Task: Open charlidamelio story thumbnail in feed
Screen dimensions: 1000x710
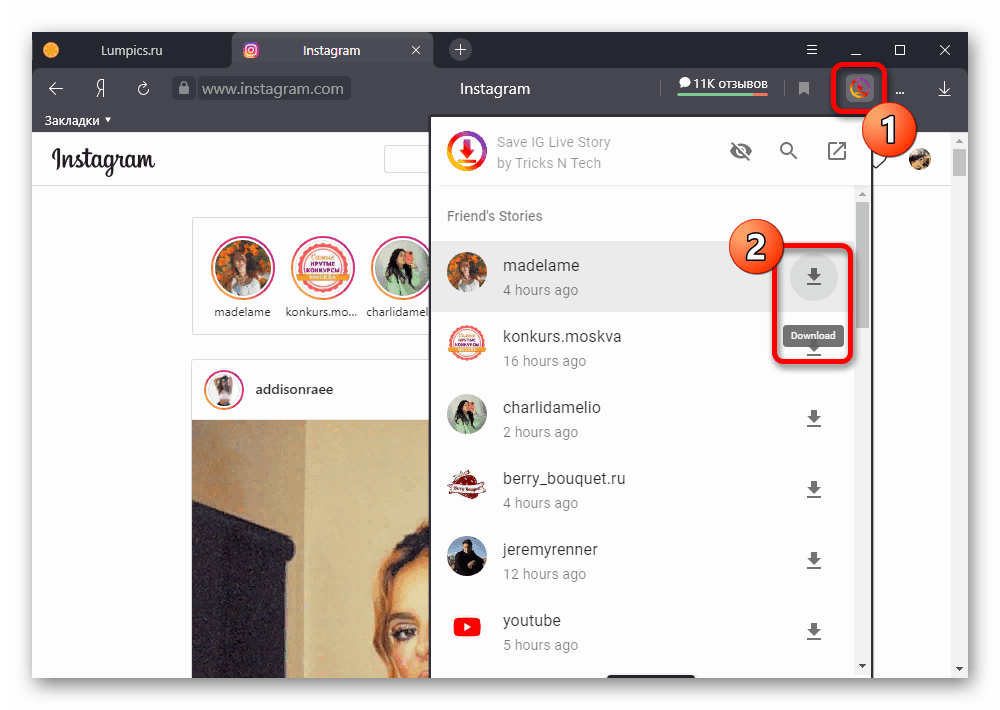Action: click(x=401, y=267)
